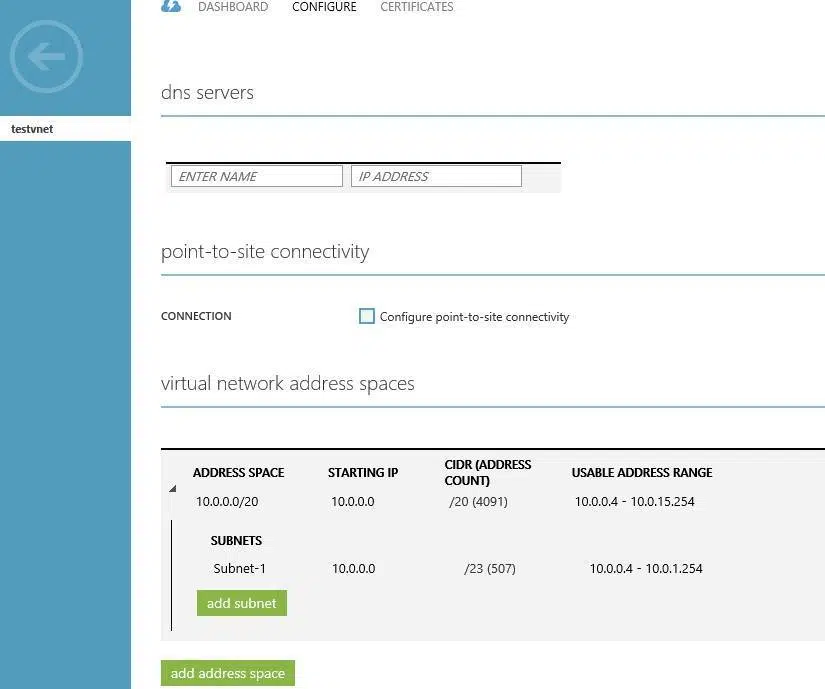Click Subnet-1 usable range 10.0.0.4 - 10.0.1.254
This screenshot has height=689, width=825.
(645, 568)
